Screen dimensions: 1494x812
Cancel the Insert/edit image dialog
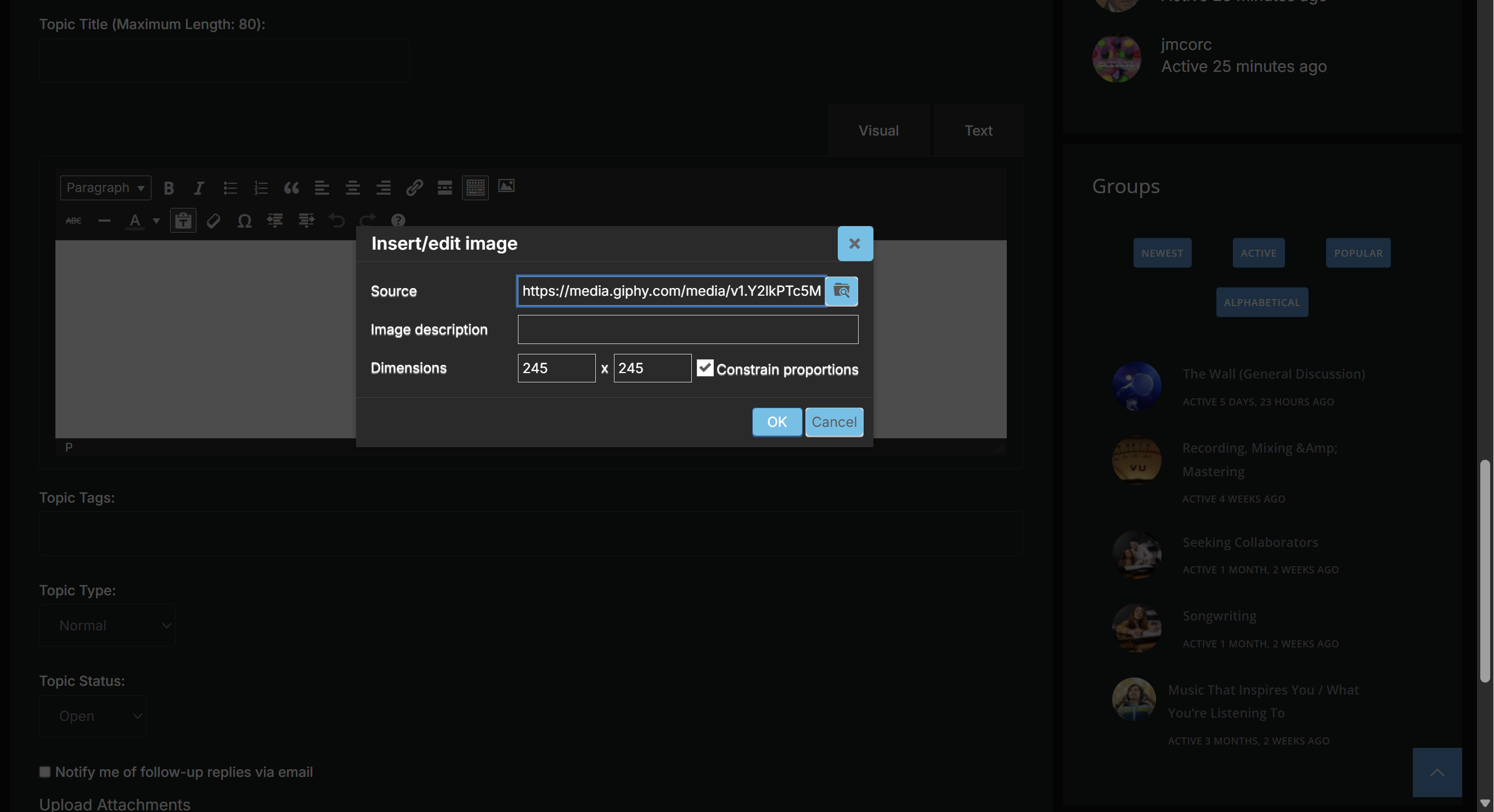834,422
